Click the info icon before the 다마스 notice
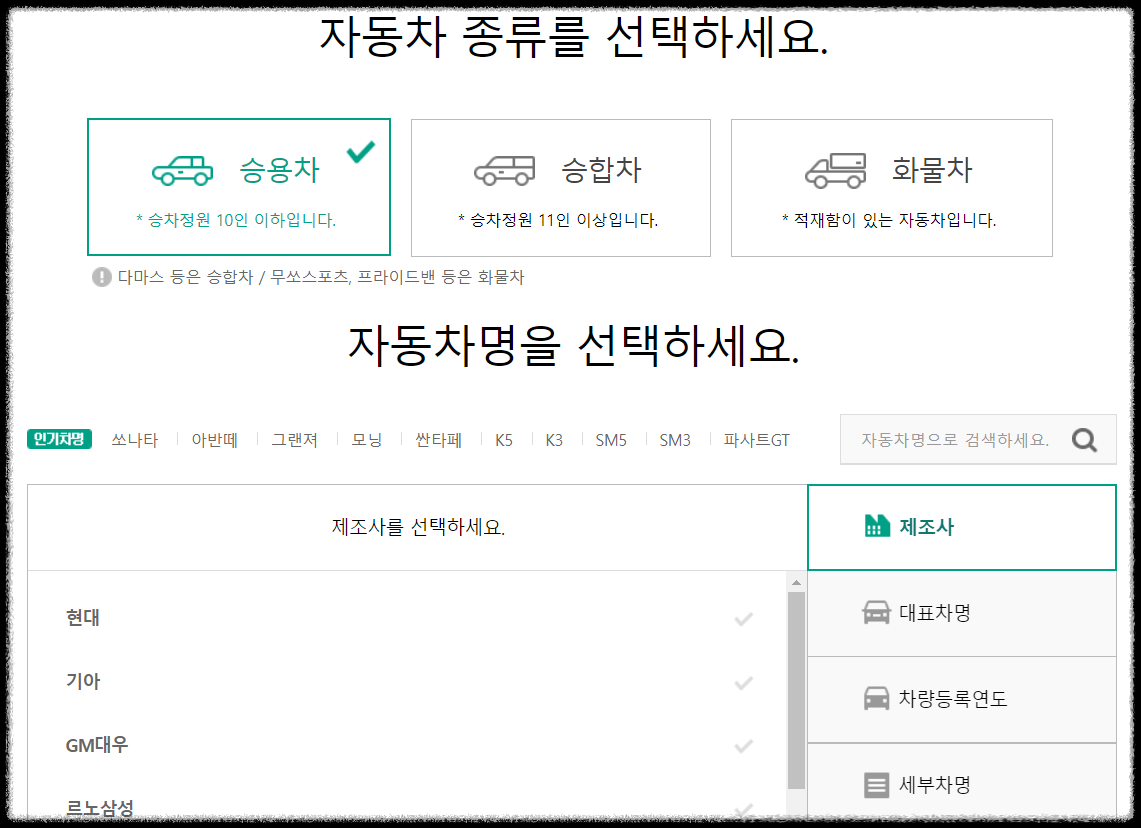The height and width of the screenshot is (828, 1141). pyautogui.click(x=101, y=277)
